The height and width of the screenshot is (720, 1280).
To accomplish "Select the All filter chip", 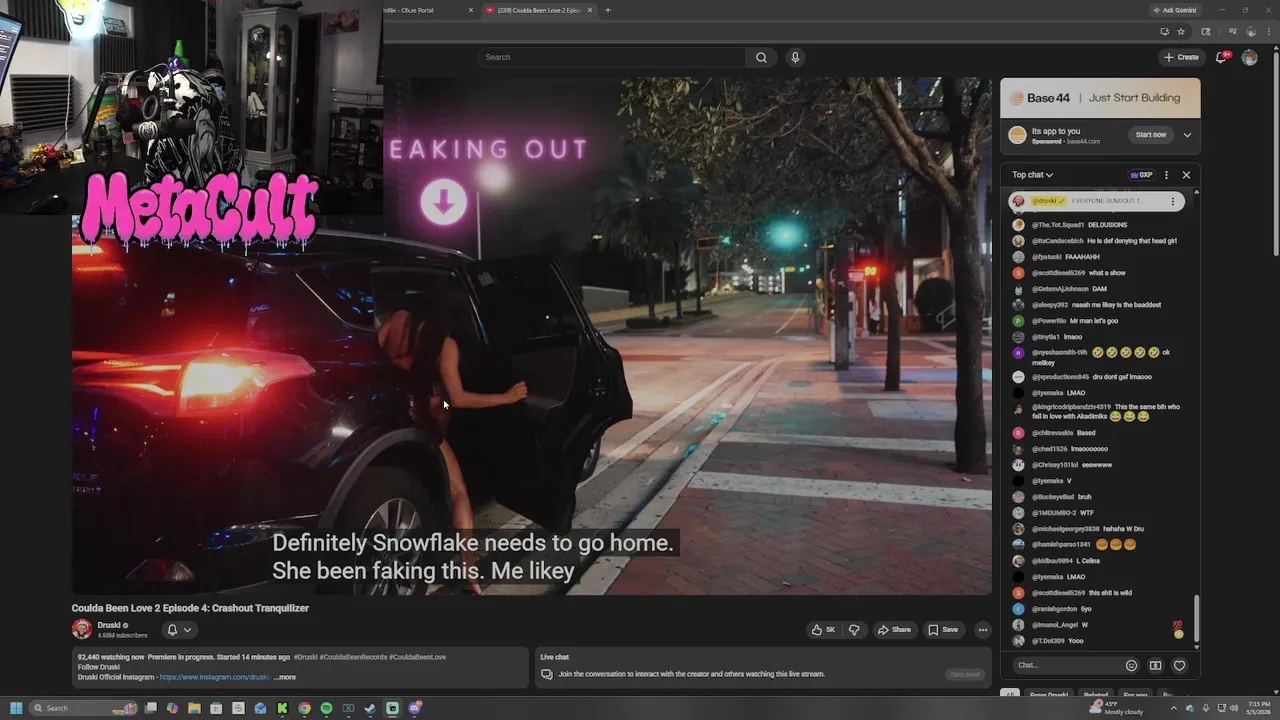I will pyautogui.click(x=1010, y=694).
